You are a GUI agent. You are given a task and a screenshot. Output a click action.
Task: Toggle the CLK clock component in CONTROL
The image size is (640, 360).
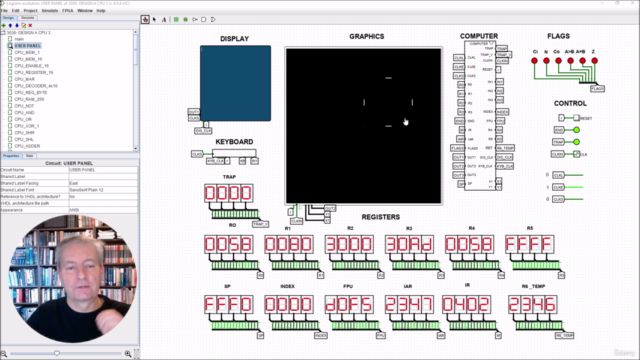coord(576,154)
